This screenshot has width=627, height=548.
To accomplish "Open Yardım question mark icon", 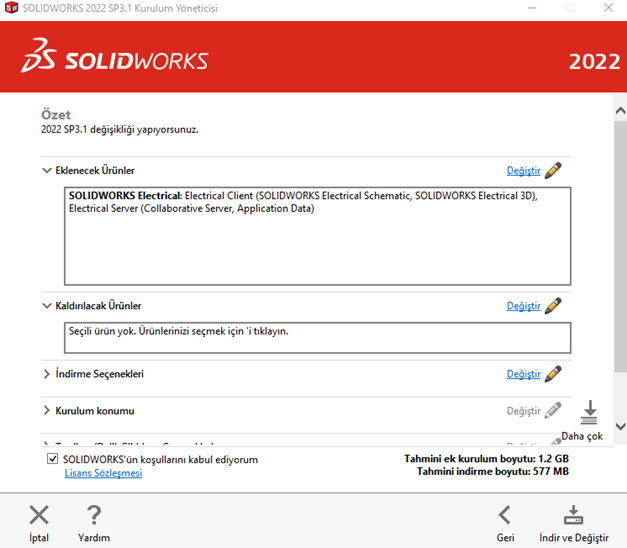I will click(94, 515).
